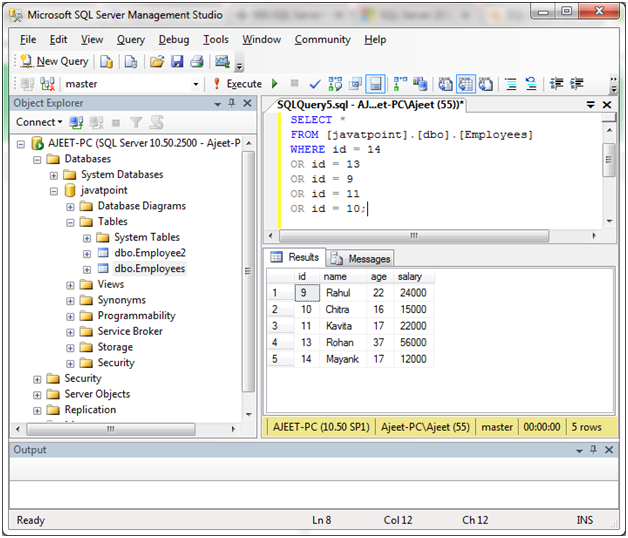
Task: Open the active files dropdown arrow
Action: pyautogui.click(x=590, y=105)
